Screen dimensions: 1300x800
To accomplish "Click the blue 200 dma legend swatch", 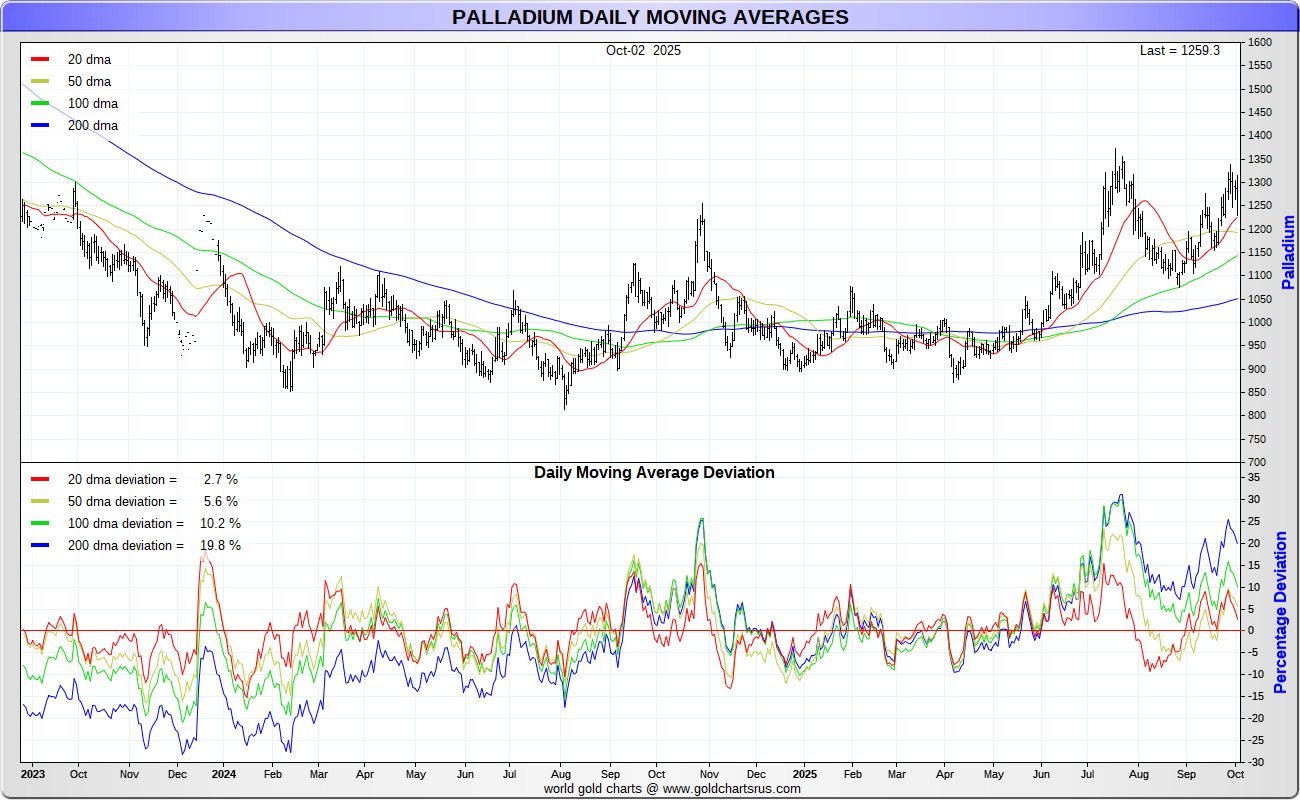I will tap(40, 125).
